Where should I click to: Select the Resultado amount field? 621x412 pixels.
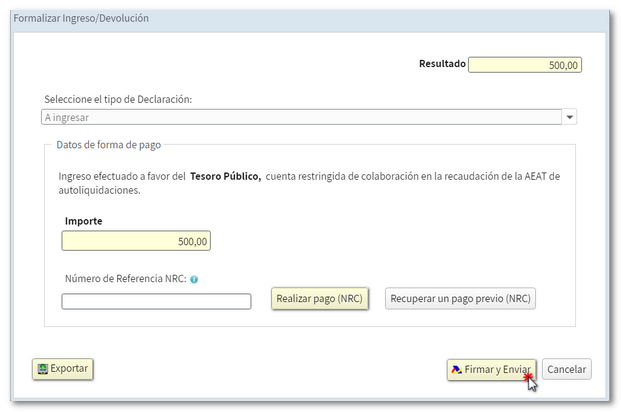click(x=525, y=65)
